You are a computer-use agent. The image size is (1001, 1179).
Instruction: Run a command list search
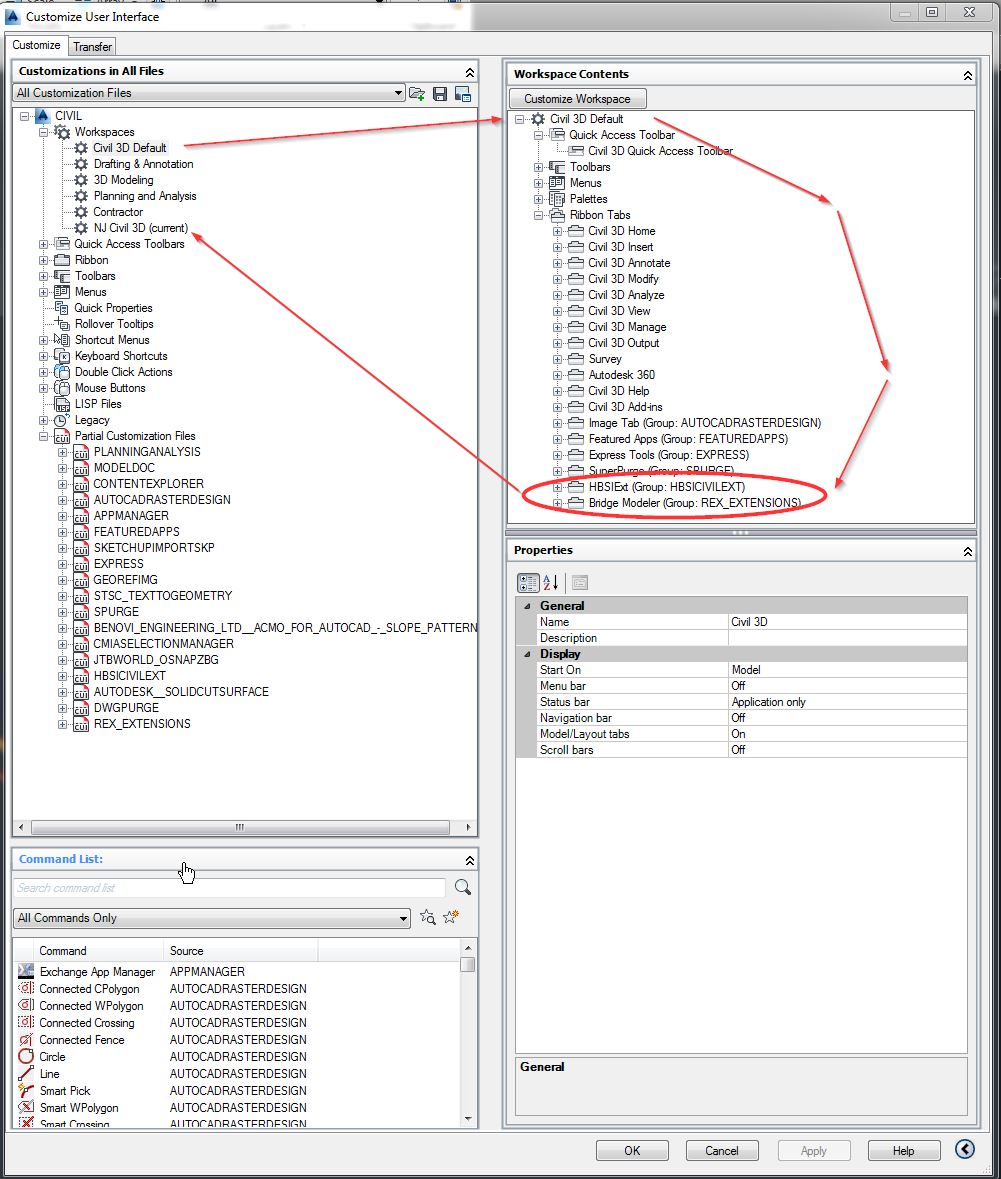[461, 888]
